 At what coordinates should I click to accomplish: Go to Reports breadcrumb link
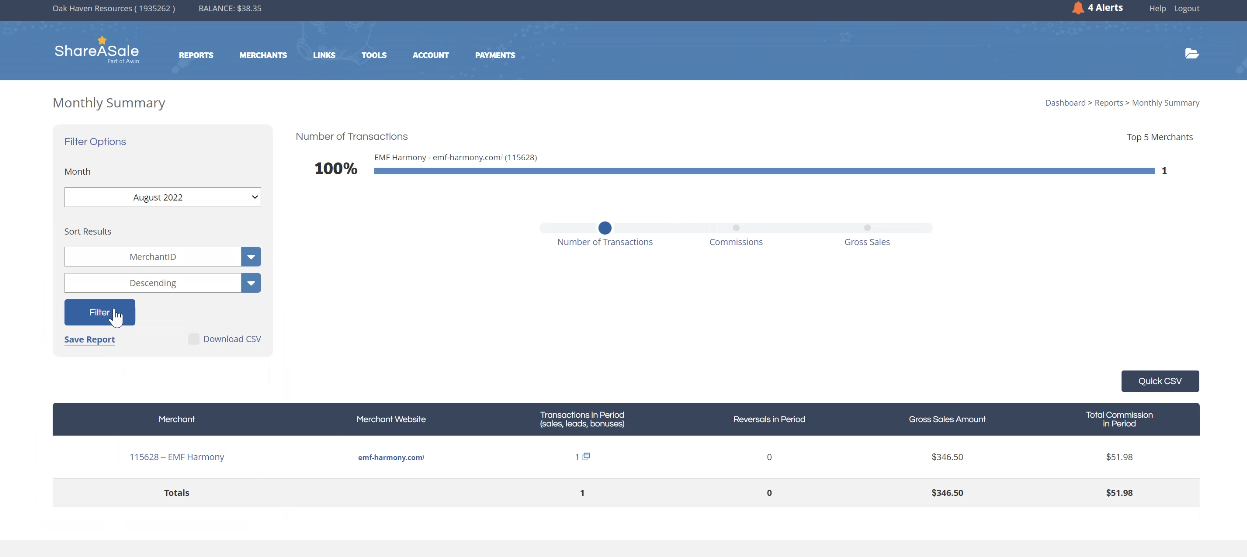point(1108,103)
